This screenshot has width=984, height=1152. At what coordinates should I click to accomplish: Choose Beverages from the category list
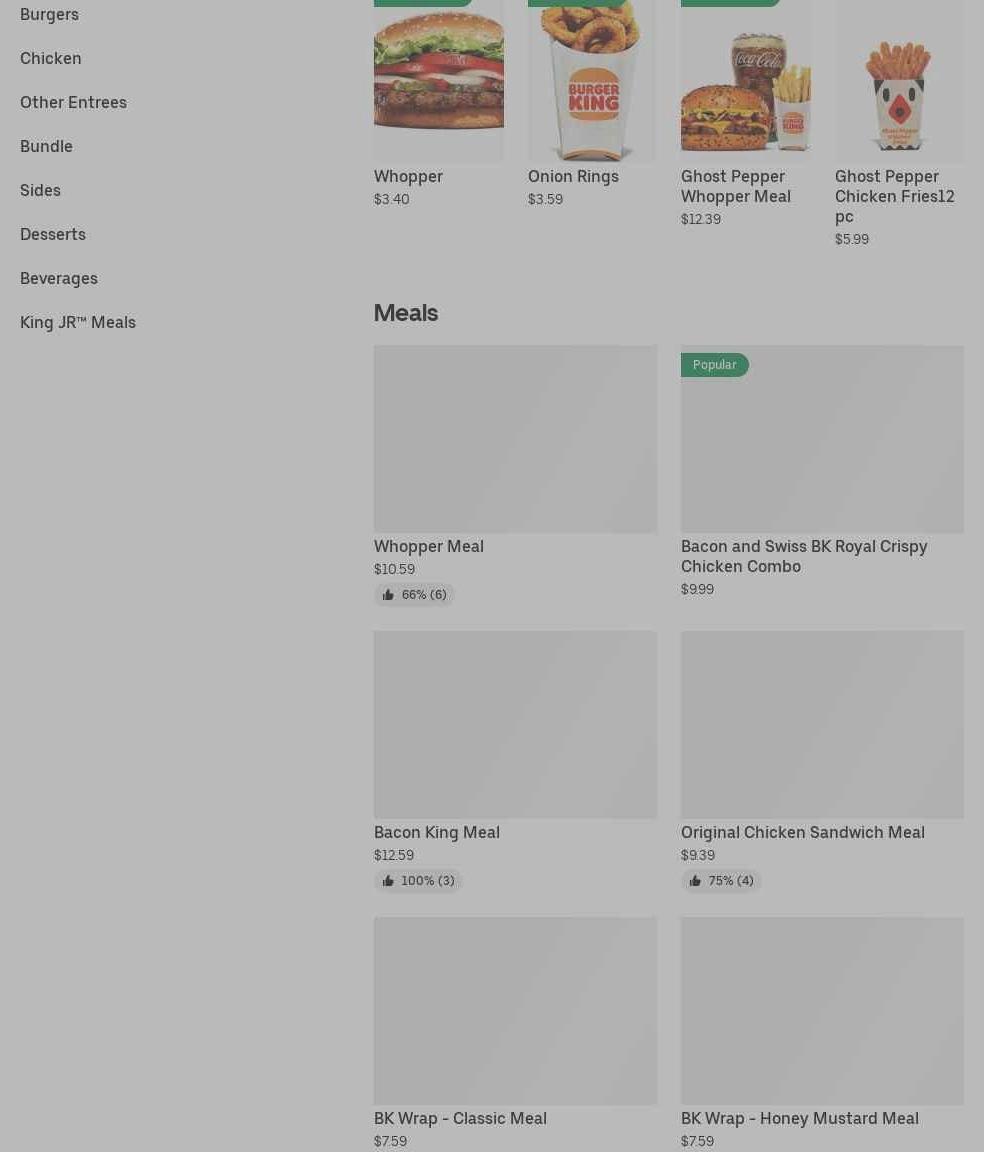tap(59, 278)
